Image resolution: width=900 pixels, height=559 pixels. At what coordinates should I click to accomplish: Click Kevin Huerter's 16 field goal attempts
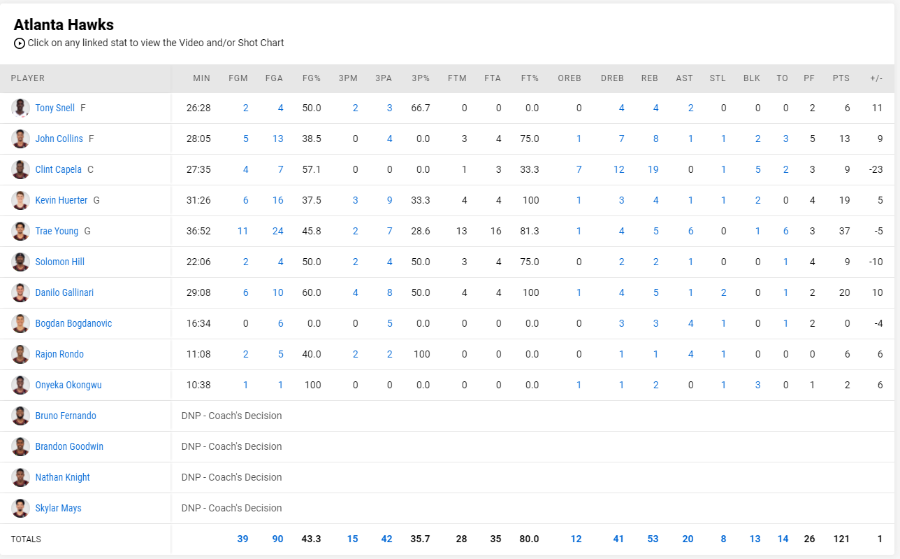click(x=278, y=200)
